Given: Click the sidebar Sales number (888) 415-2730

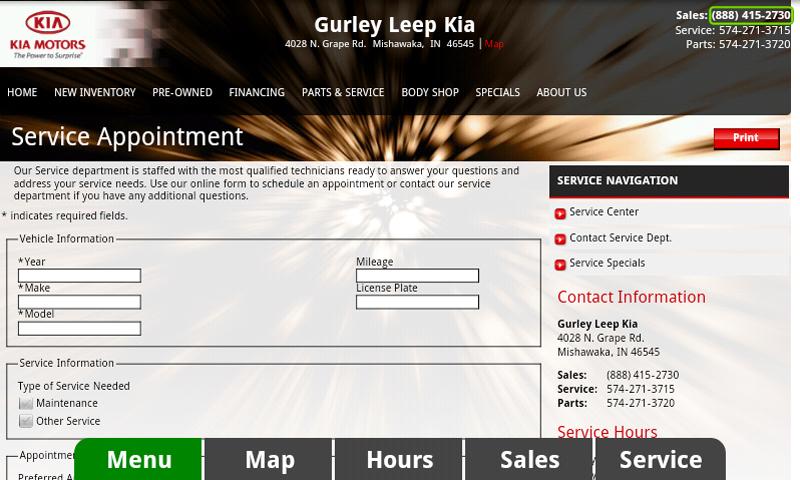Looking at the screenshot, I should (642, 375).
